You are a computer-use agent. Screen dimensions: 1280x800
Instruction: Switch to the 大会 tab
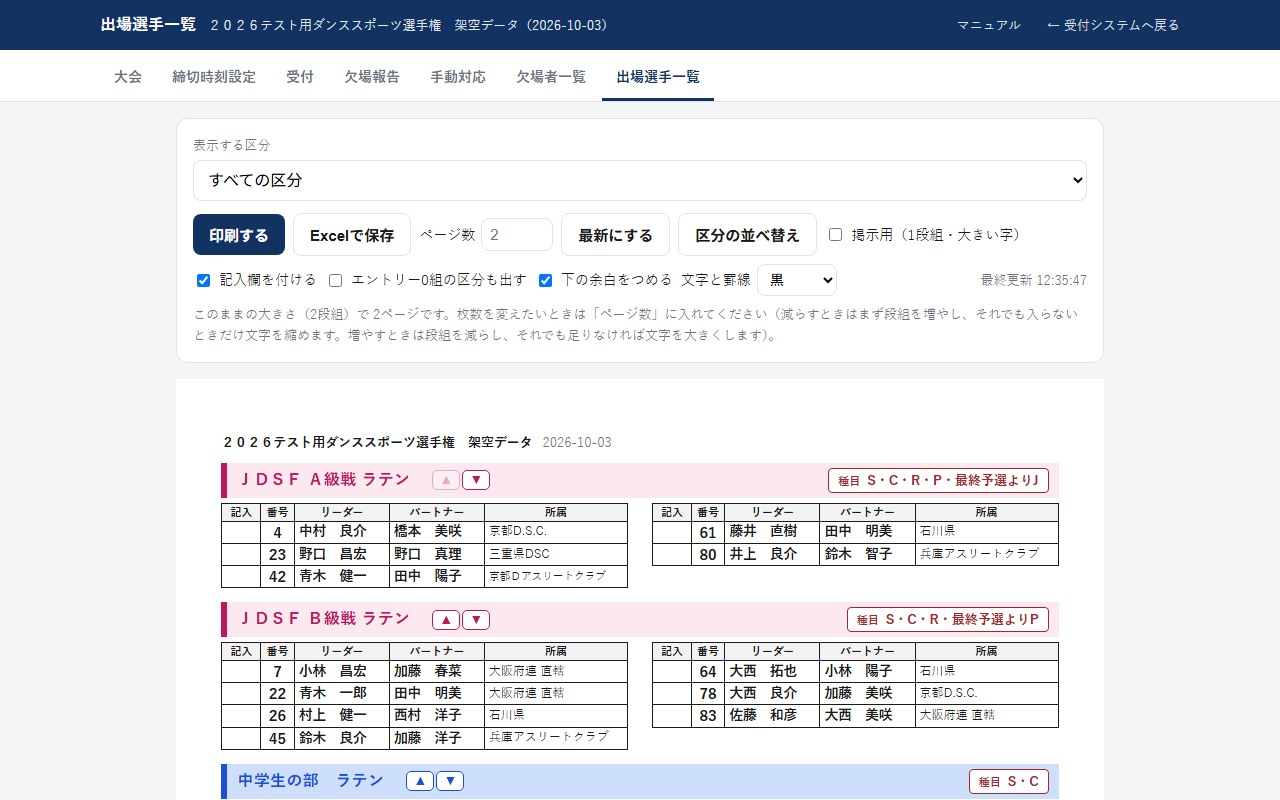(x=128, y=77)
